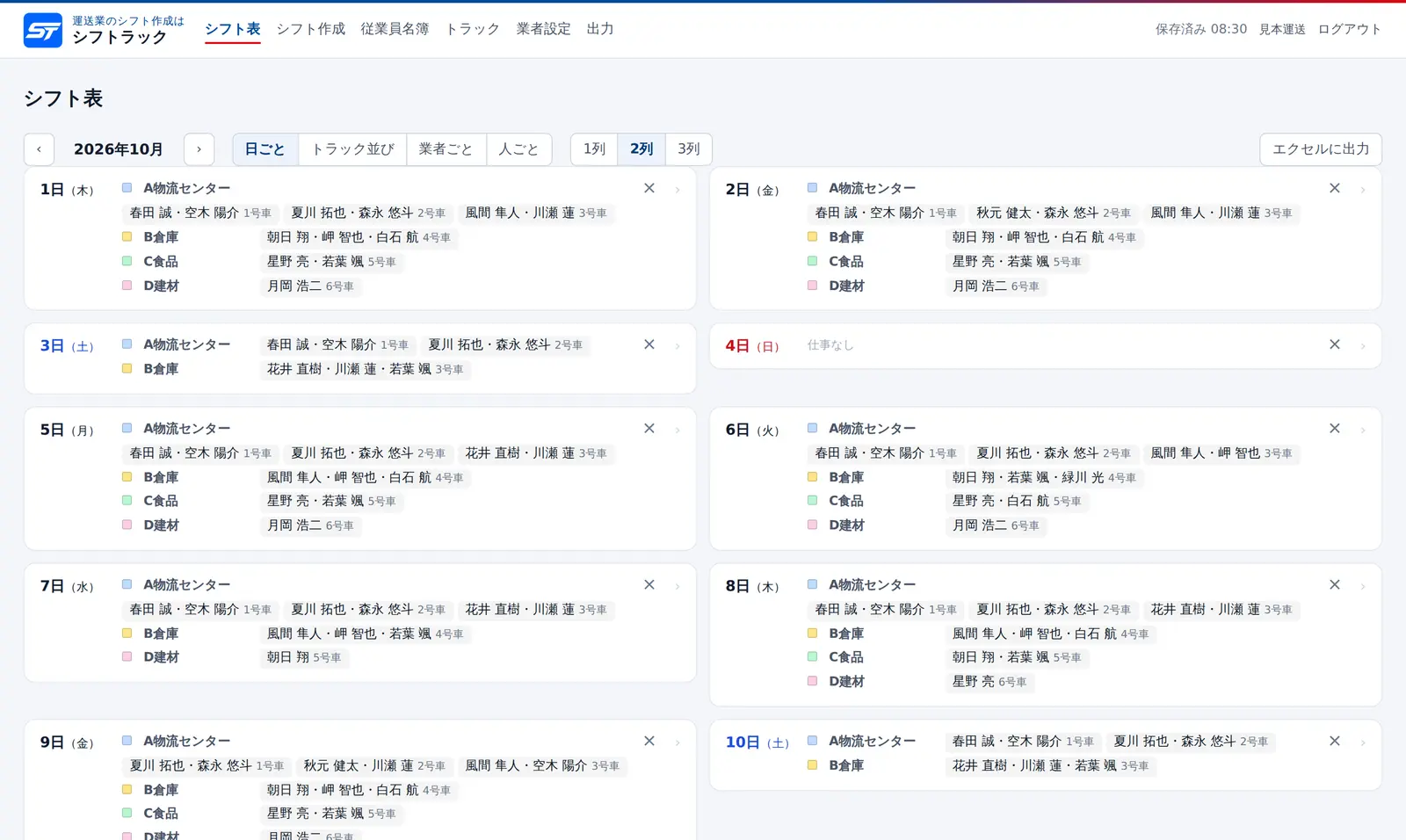Switch view to 人ごと
This screenshot has width=1406, height=840.
518,149
